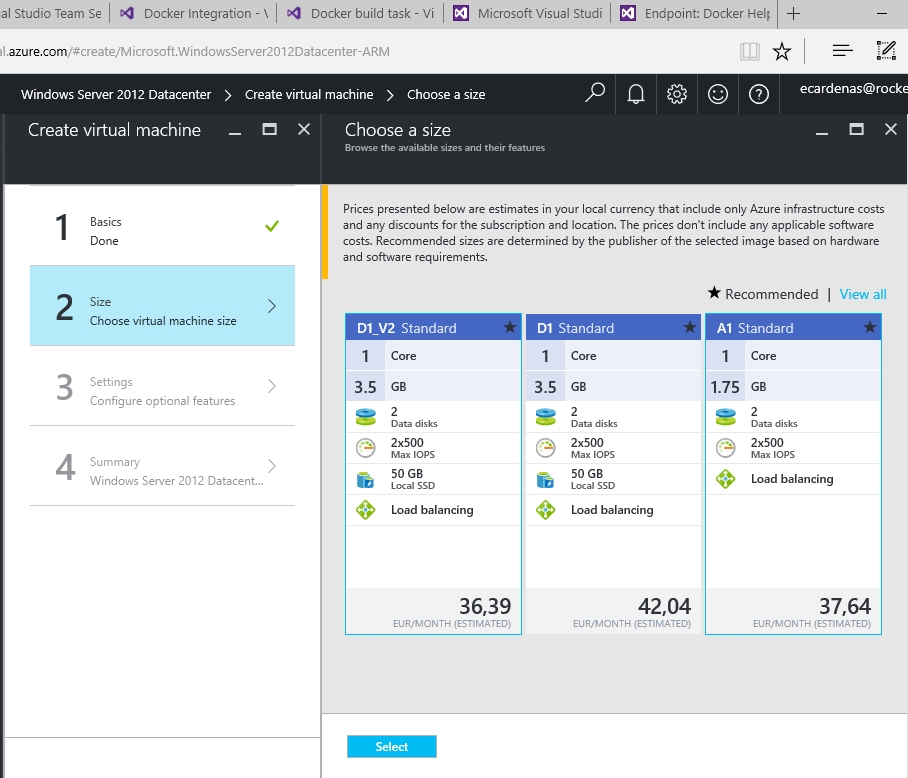Click the Local SSD icon in D1_V2 card
The height and width of the screenshot is (778, 908).
[x=365, y=479]
